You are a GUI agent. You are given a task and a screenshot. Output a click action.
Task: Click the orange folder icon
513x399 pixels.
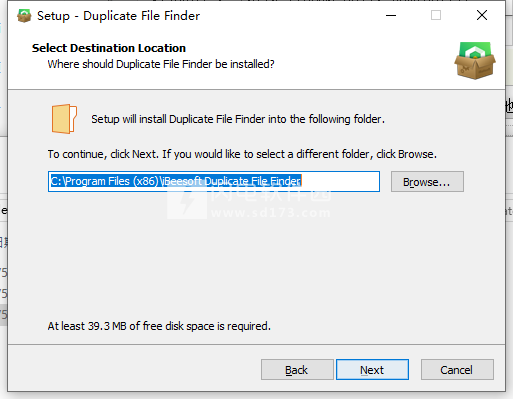(64, 119)
